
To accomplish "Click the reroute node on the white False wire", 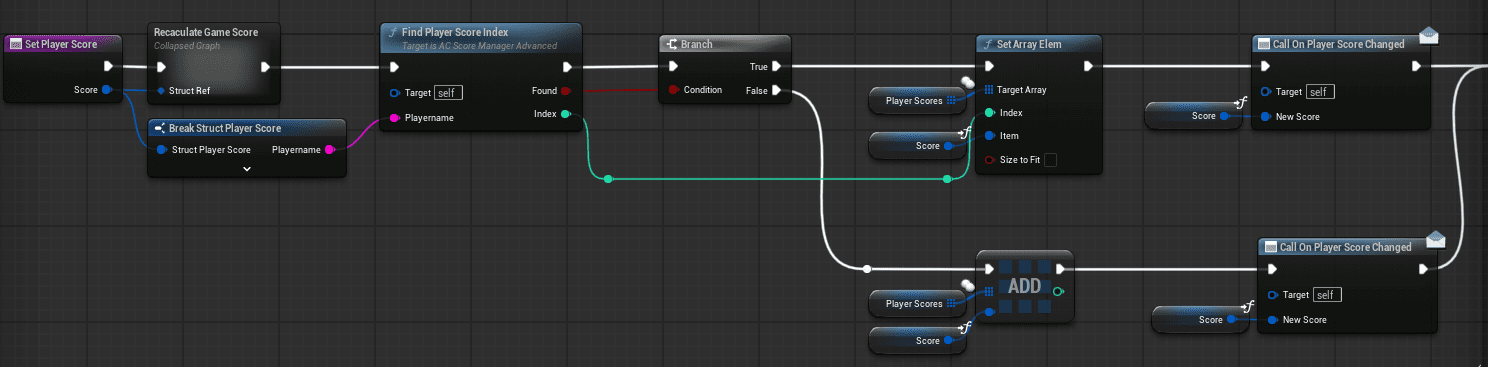I will [x=867, y=268].
